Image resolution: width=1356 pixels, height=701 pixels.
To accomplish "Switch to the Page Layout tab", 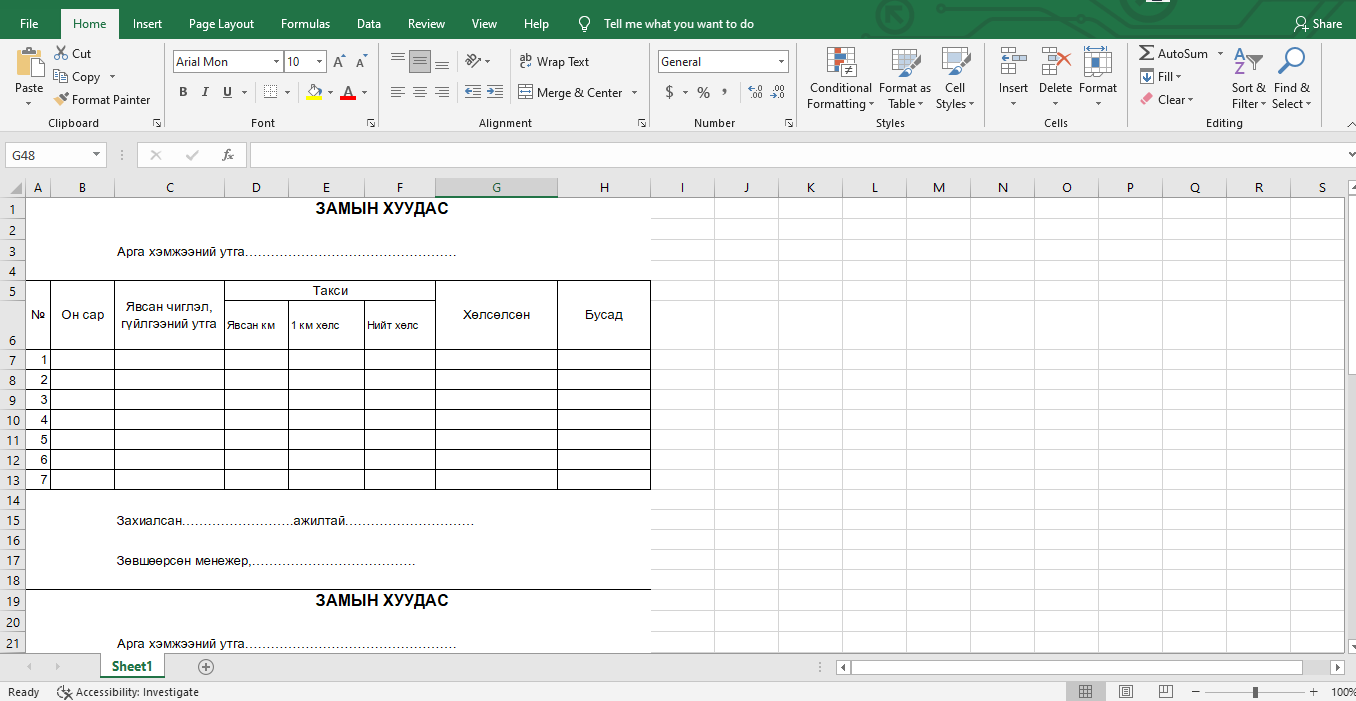I will [x=221, y=23].
